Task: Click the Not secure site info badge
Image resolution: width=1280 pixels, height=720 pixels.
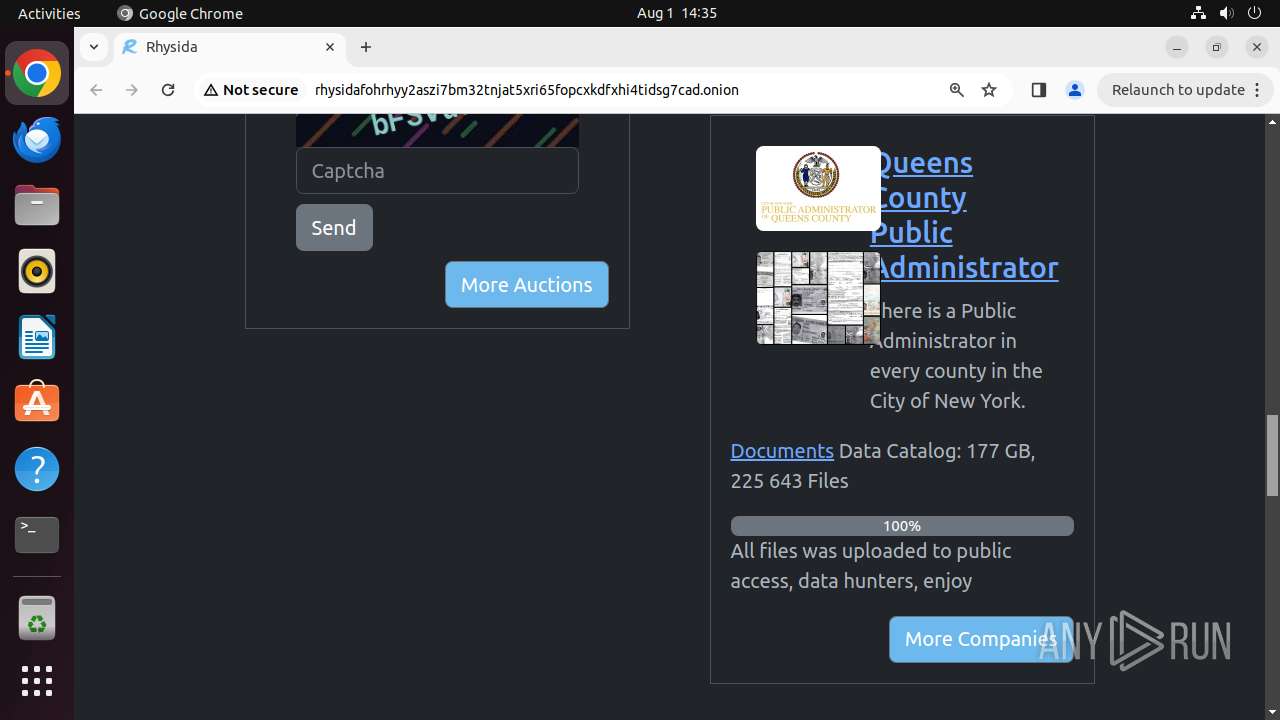Action: pyautogui.click(x=251, y=90)
